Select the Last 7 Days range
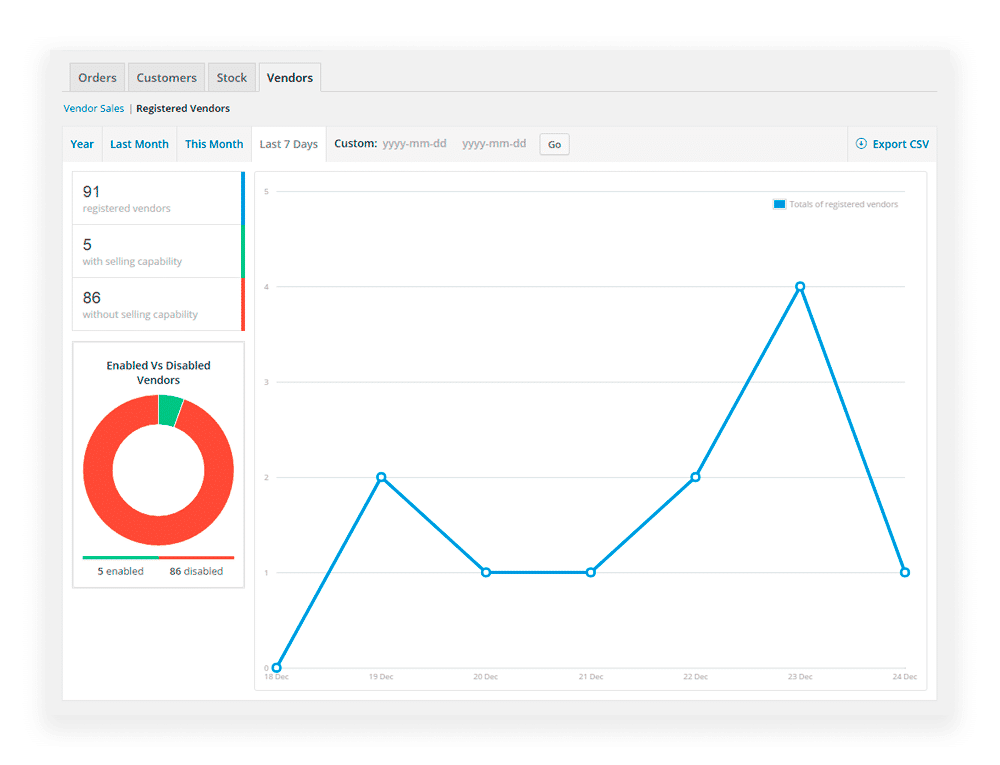Screen dimensions: 1000x765 click(288, 144)
